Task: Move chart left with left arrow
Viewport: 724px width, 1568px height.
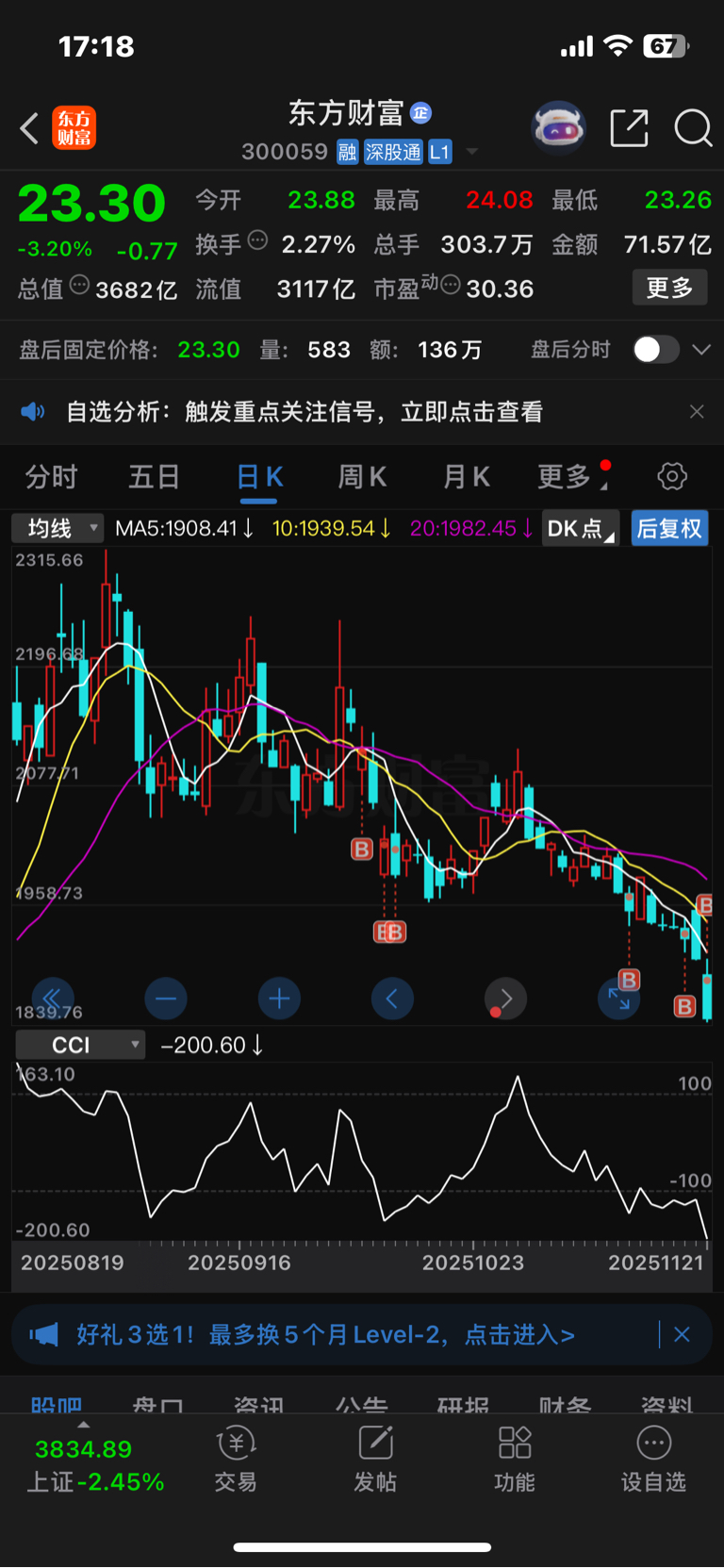Action: coord(392,999)
